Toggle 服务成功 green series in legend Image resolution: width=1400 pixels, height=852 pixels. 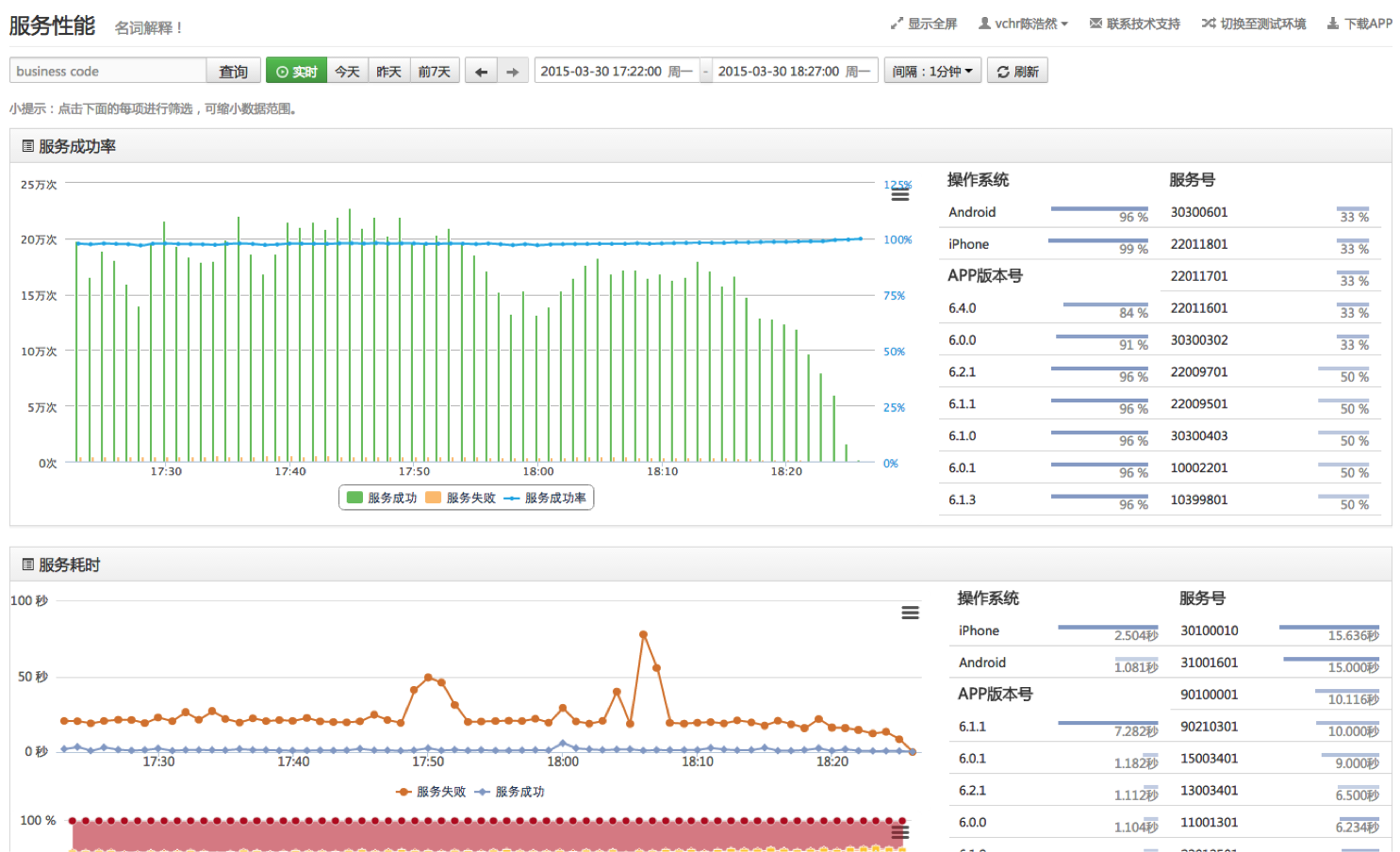[382, 498]
